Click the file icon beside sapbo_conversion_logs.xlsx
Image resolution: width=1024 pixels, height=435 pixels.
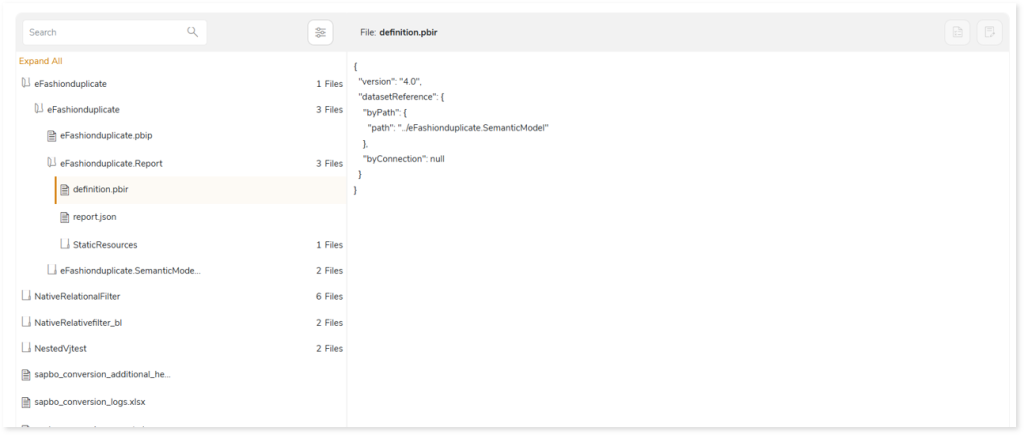(26, 402)
